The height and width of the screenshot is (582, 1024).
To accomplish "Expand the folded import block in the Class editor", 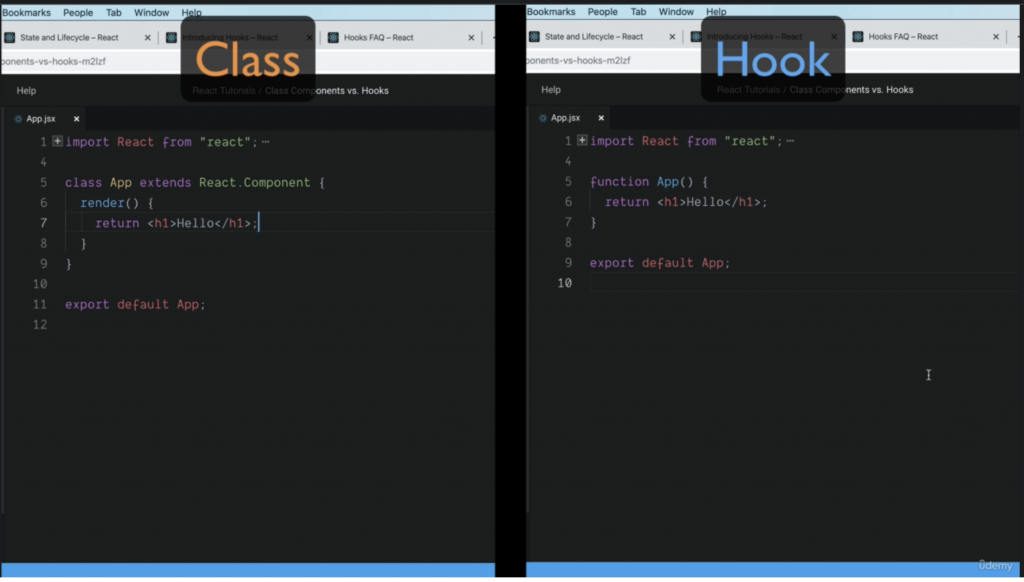I will [57, 141].
